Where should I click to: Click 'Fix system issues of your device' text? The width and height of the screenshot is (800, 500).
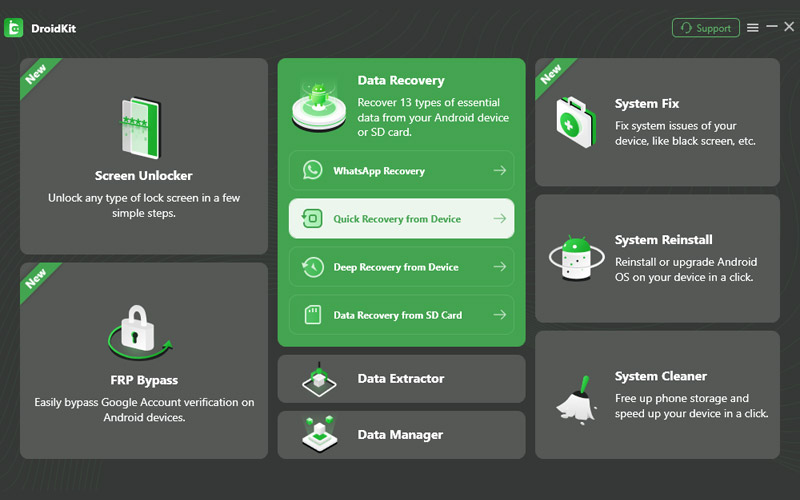pyautogui.click(x=685, y=133)
